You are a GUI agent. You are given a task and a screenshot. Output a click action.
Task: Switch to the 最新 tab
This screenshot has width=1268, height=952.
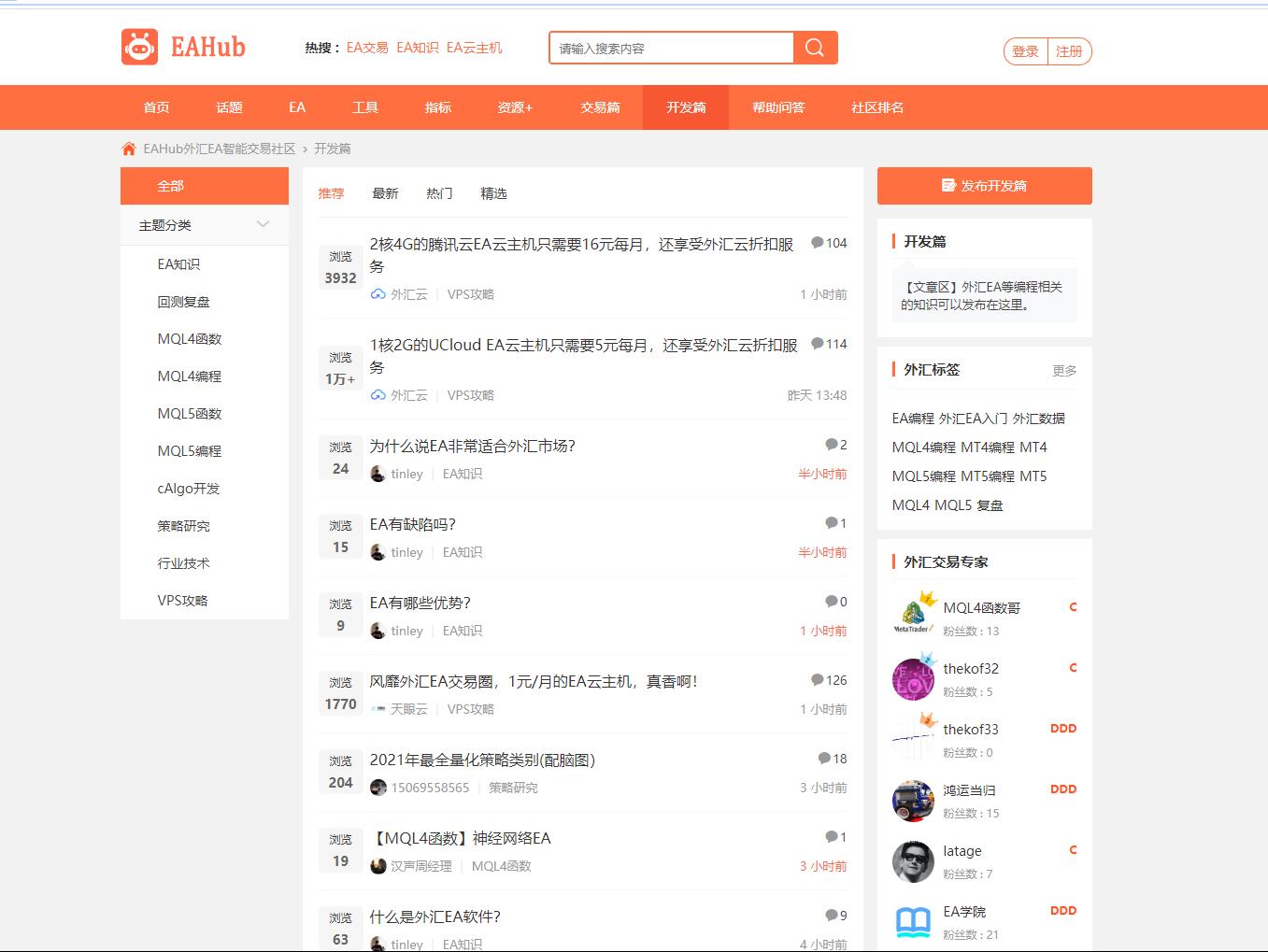coord(385,193)
